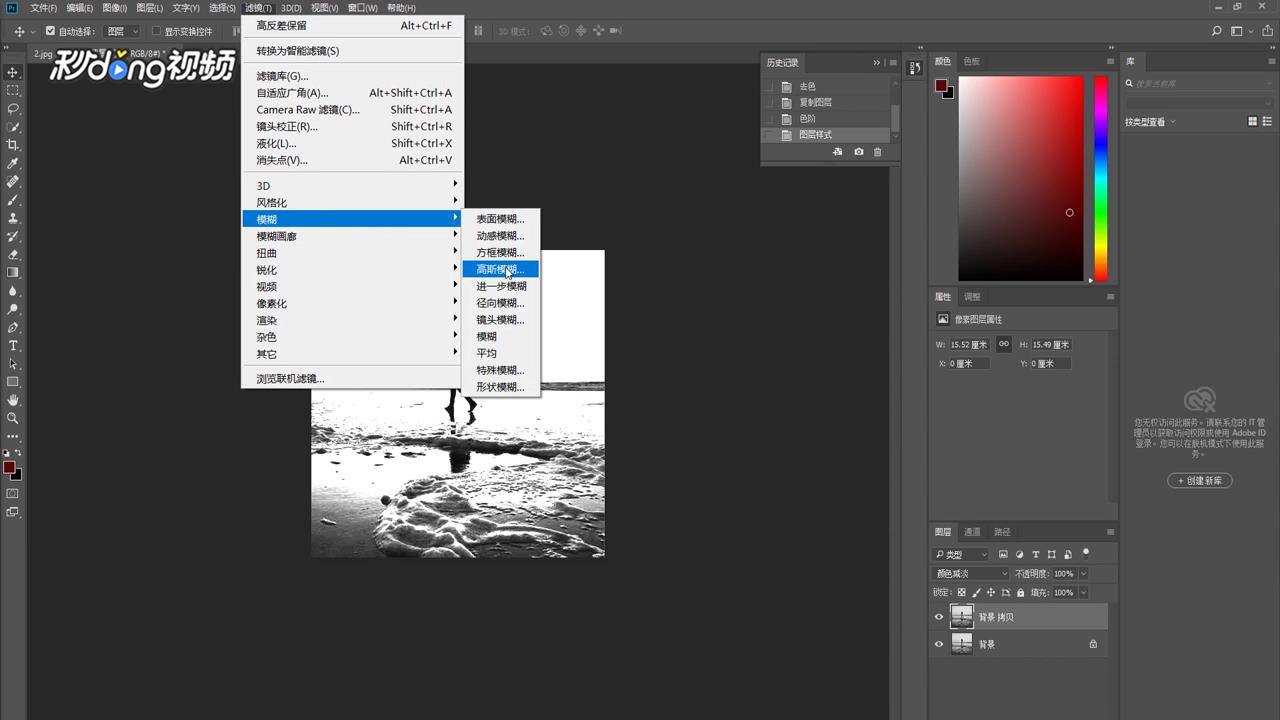Screen dimensions: 1280x720
Task: Select the Gradient tool
Action: coord(13,272)
